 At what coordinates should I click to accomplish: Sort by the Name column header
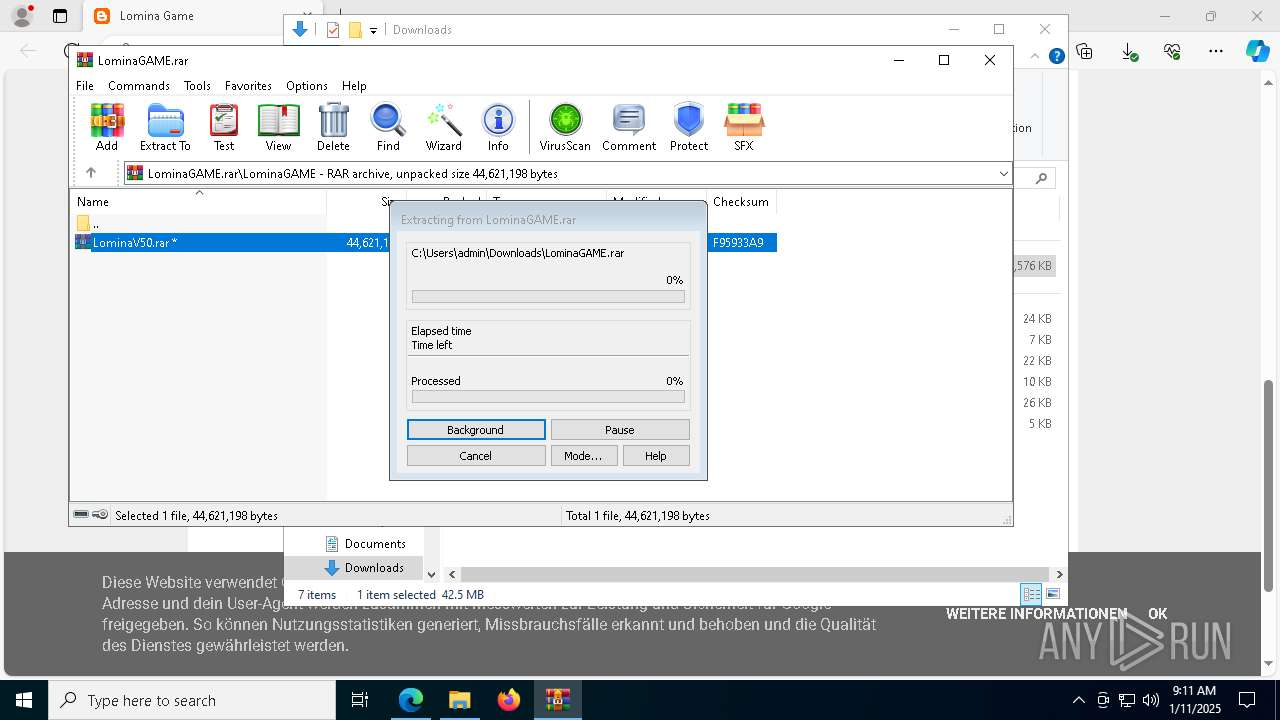tap(198, 202)
